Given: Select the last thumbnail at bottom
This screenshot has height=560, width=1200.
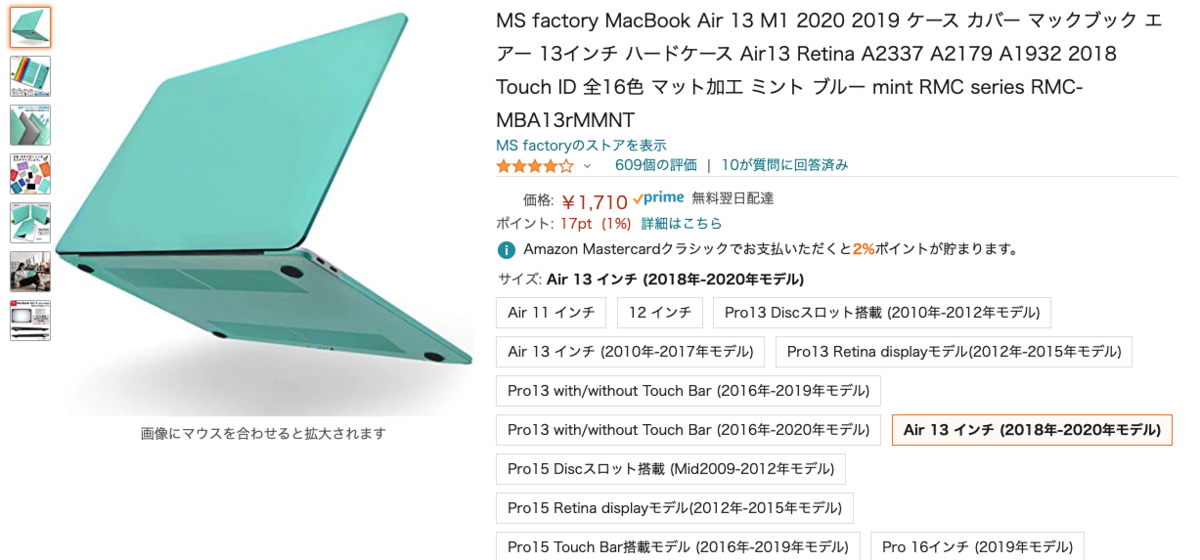Looking at the screenshot, I should pyautogui.click(x=30, y=320).
